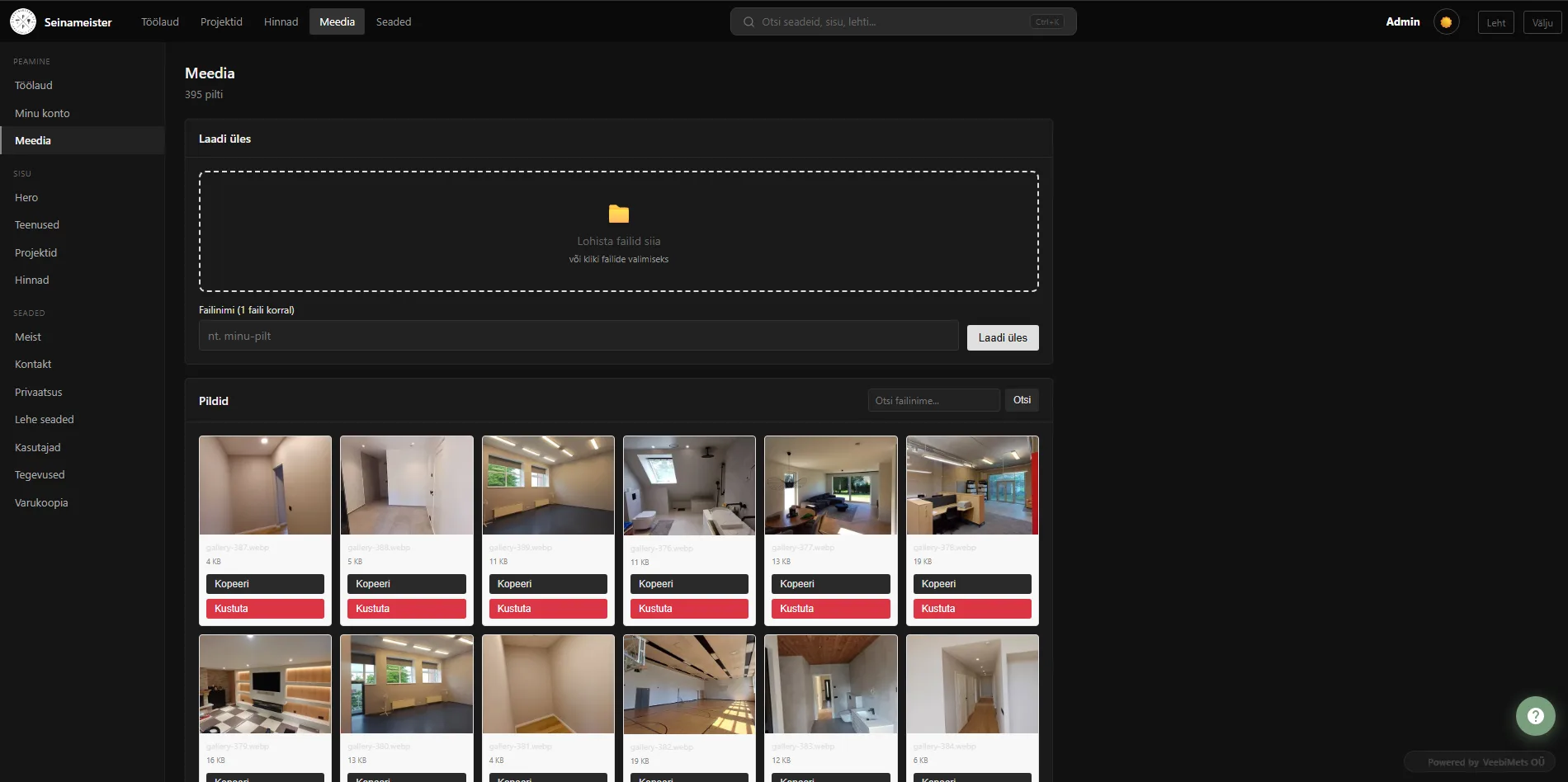
Task: Open the green help button
Action: (1535, 716)
